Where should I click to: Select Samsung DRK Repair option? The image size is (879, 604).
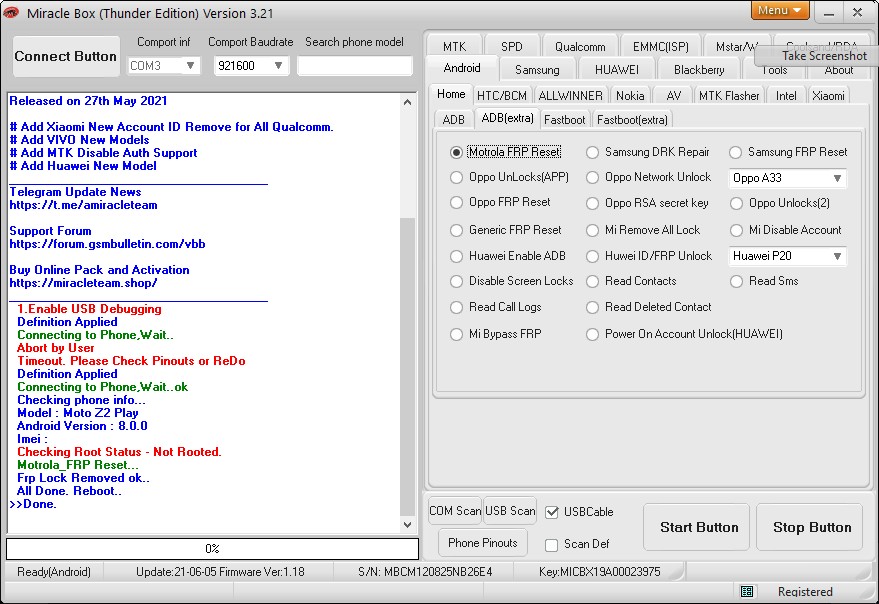click(593, 152)
